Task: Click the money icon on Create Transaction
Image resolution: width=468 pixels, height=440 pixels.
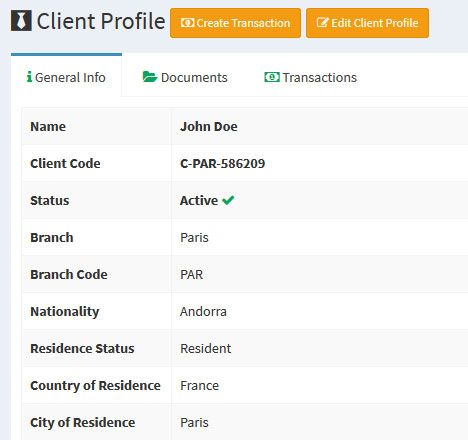Action: tap(187, 23)
